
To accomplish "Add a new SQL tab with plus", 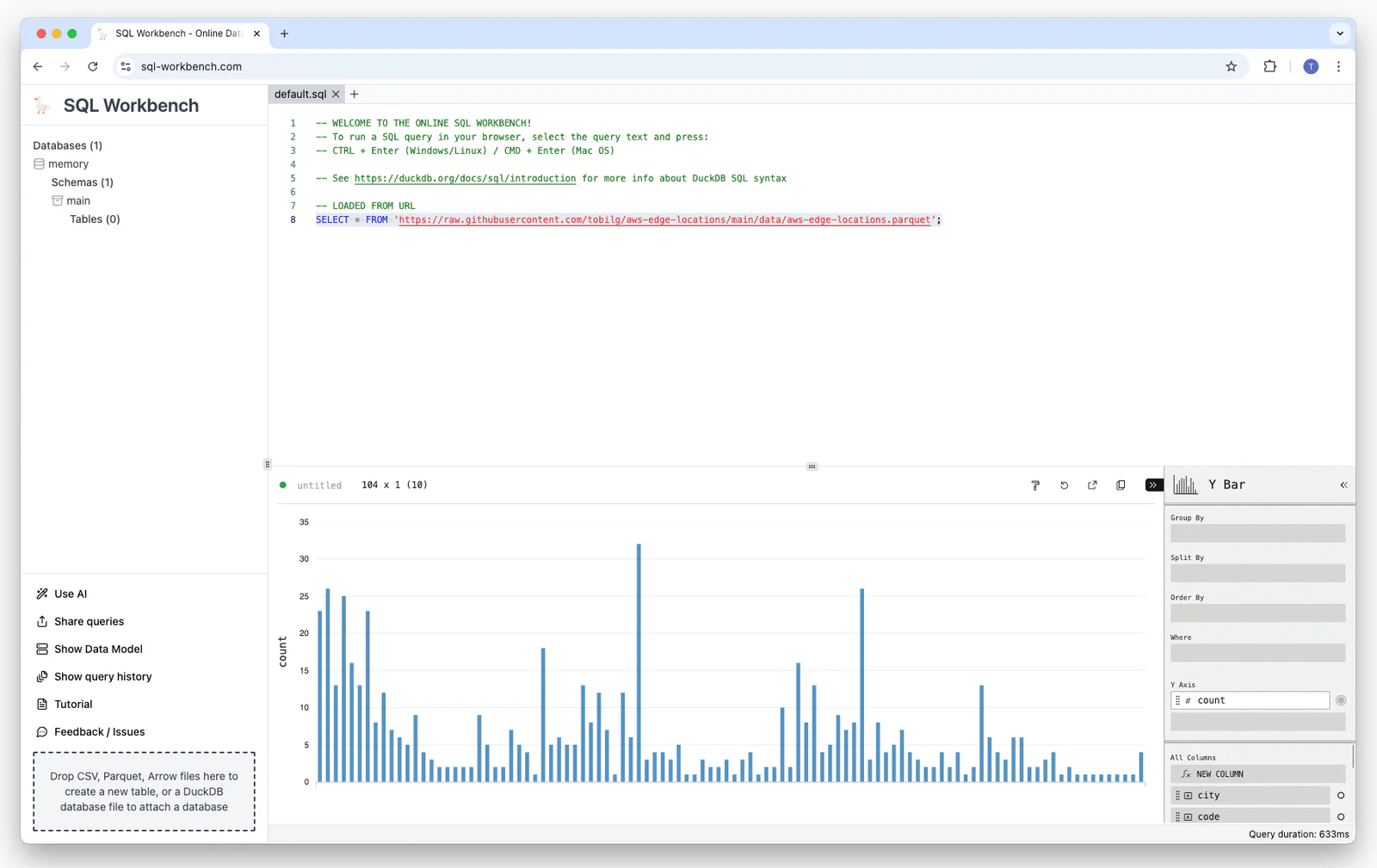I will tap(354, 95).
